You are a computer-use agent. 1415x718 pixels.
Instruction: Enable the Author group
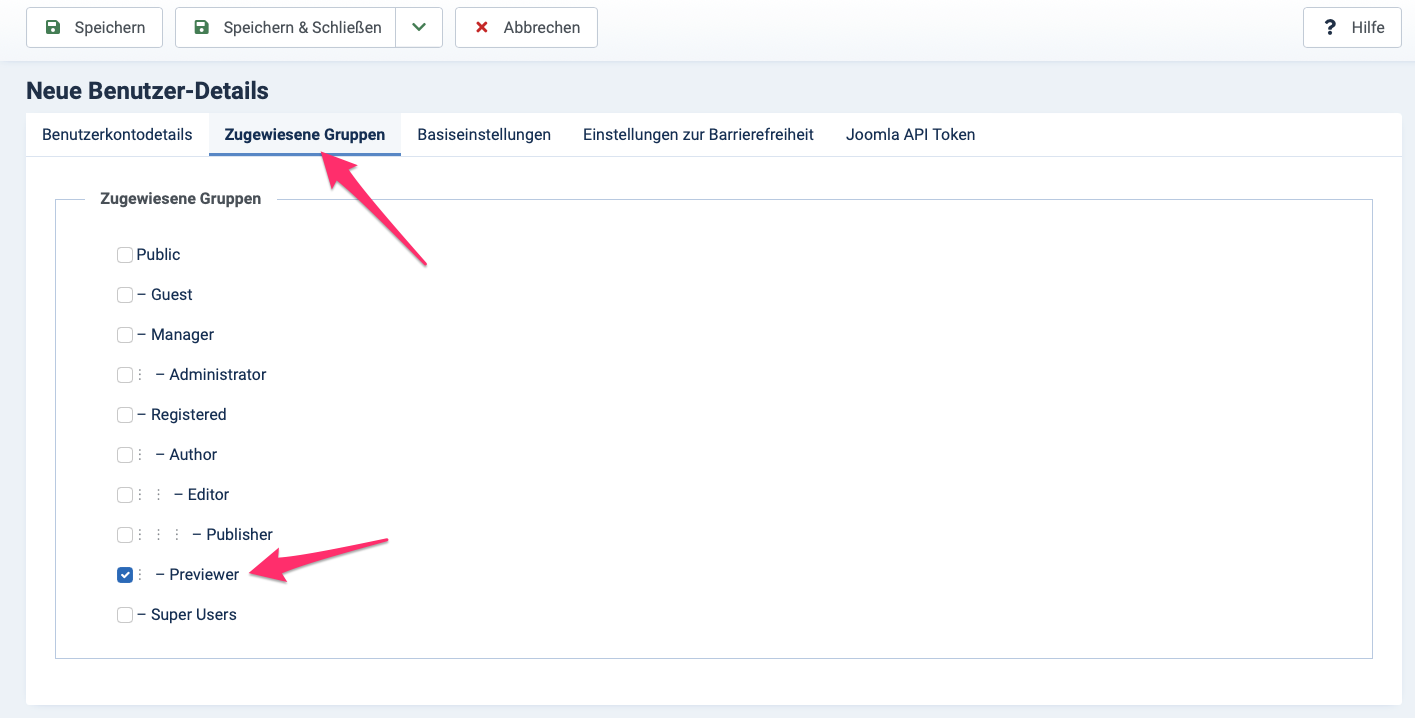[124, 454]
